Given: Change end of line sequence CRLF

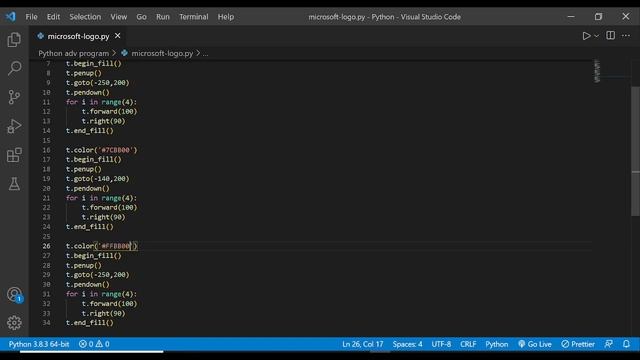Looking at the screenshot, I should pyautogui.click(x=468, y=344).
